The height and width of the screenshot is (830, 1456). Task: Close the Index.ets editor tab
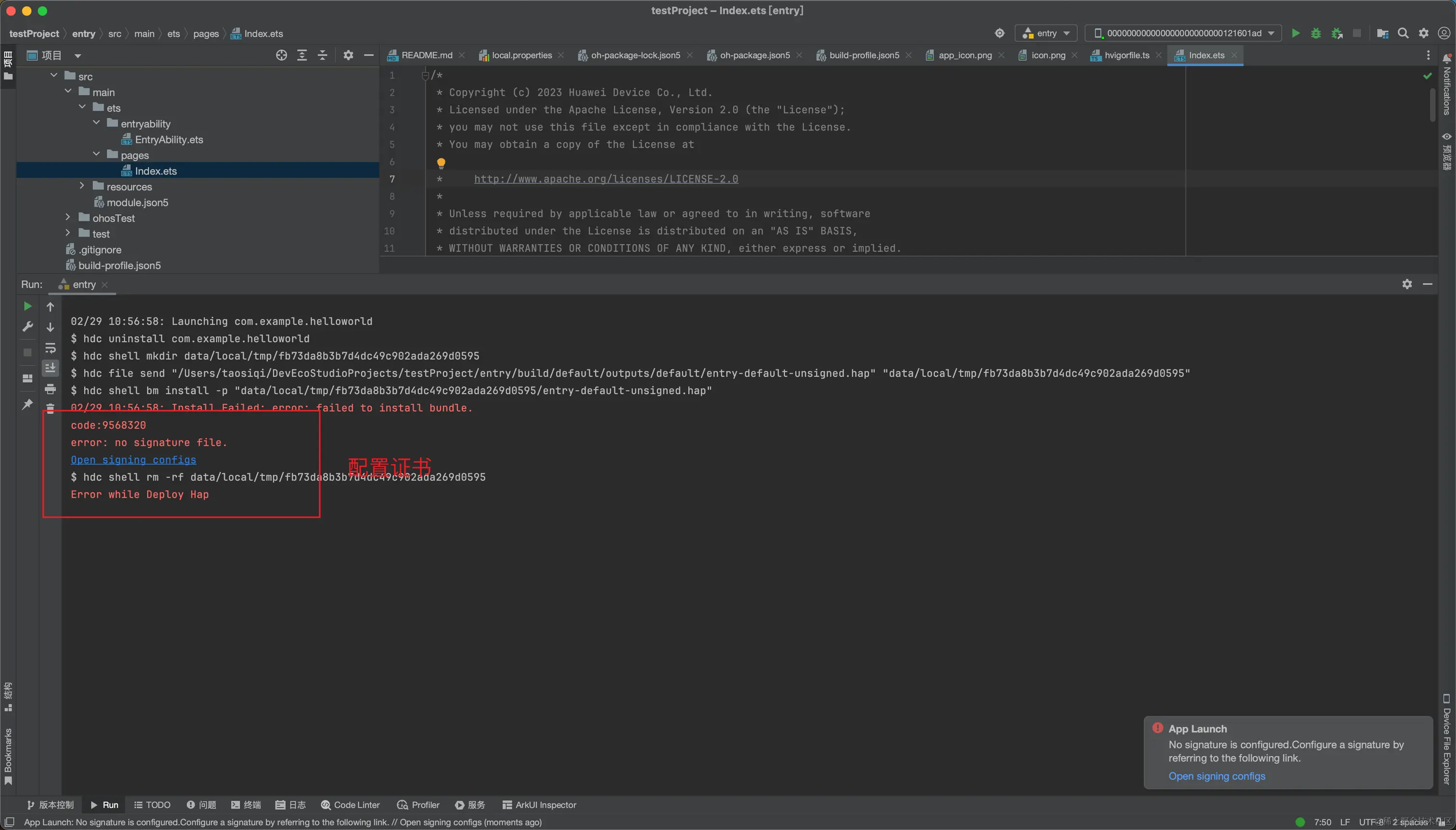[1234, 55]
